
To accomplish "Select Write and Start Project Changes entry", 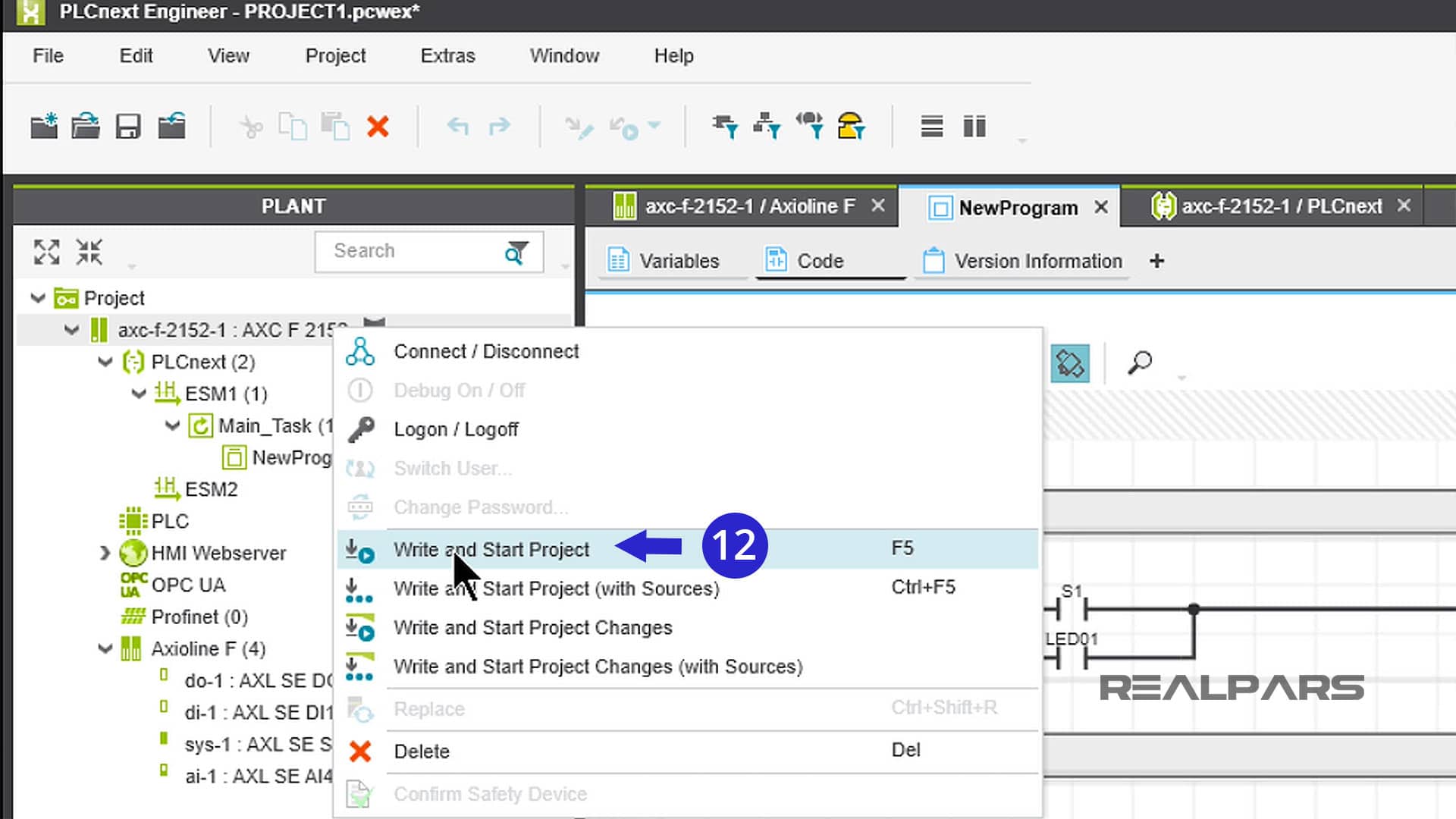I will 688,628.
